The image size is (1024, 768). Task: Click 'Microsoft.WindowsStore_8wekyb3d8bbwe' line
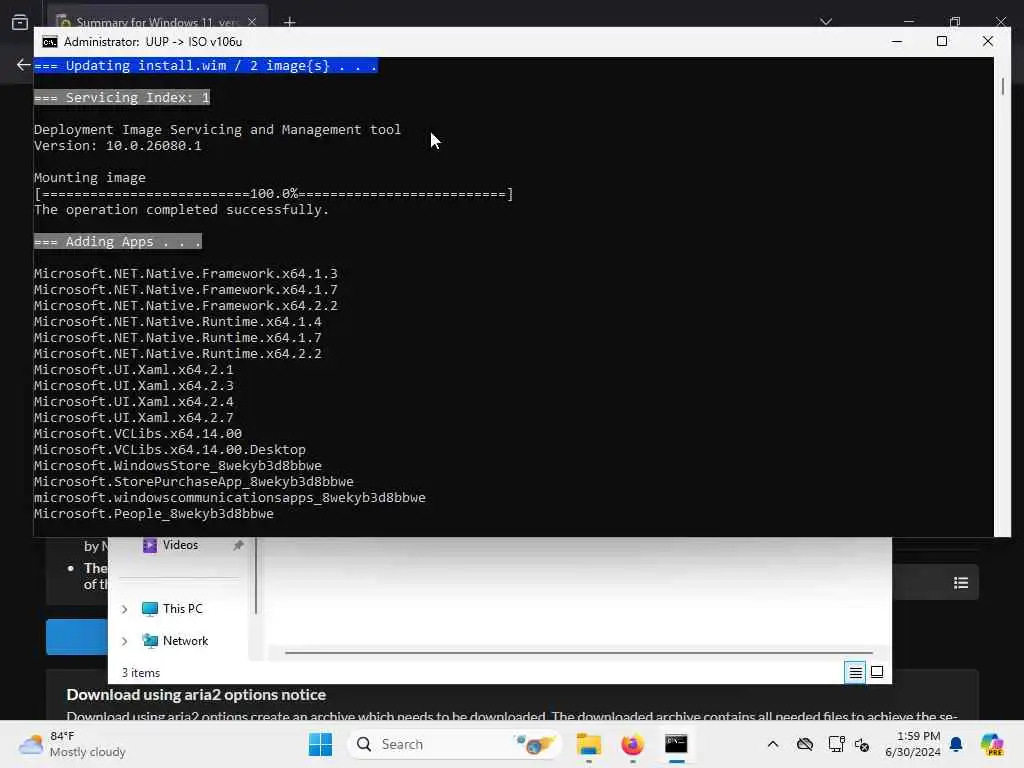178,466
